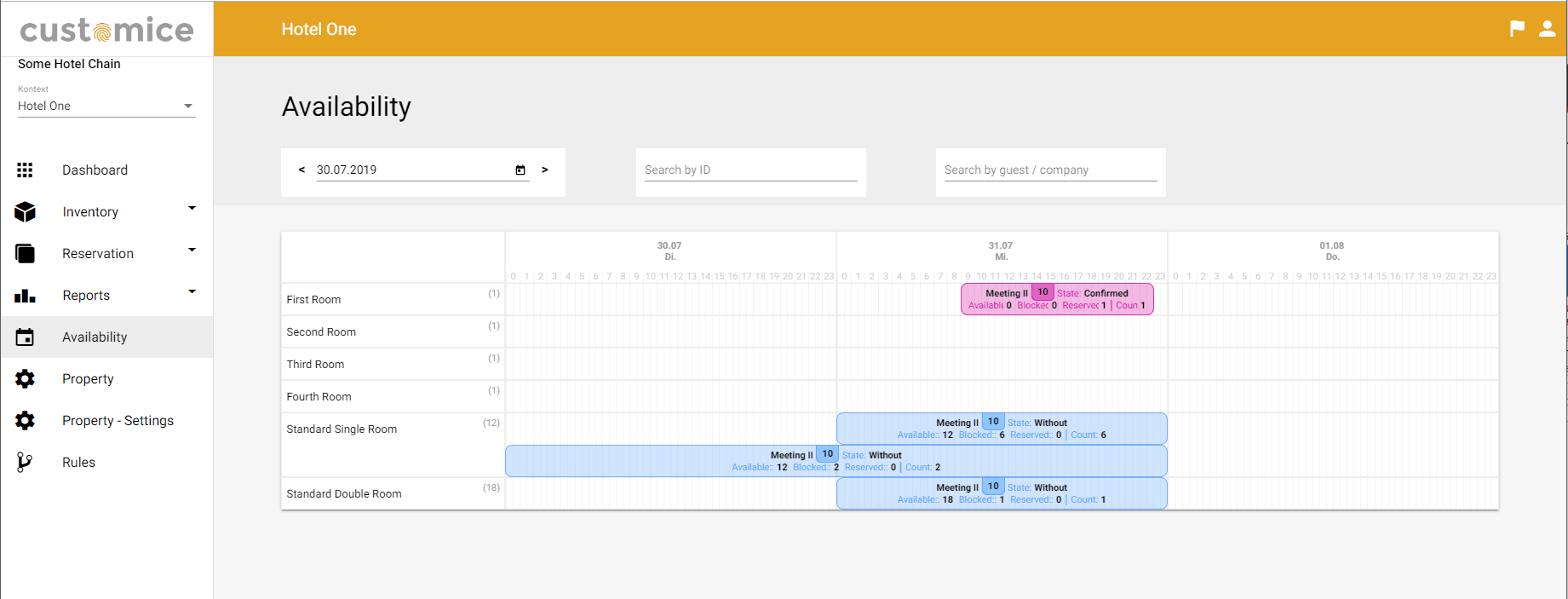The height and width of the screenshot is (599, 1568).
Task: Click the Reports bar chart icon
Action: pyautogui.click(x=26, y=296)
